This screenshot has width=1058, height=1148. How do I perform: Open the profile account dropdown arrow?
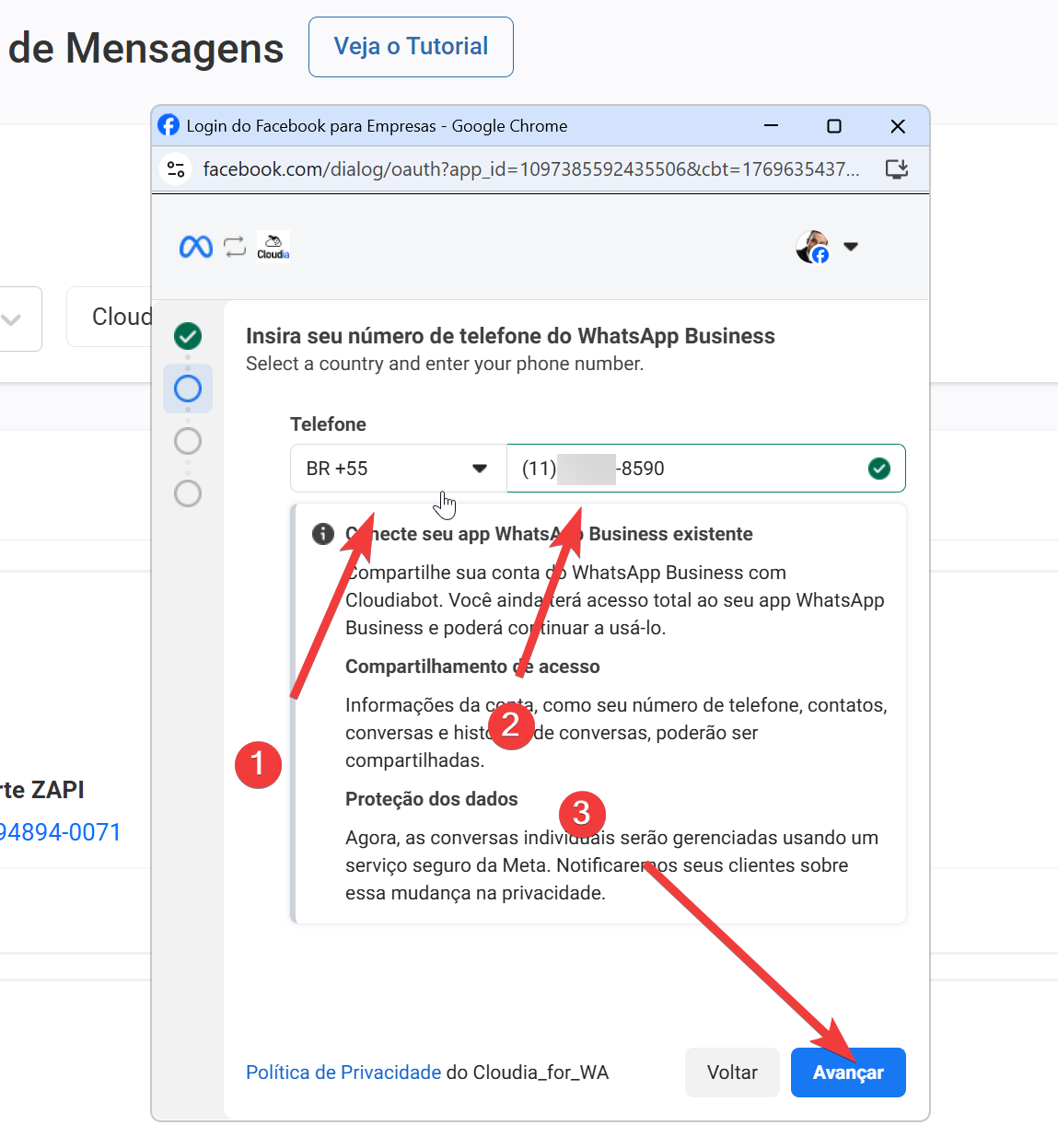coord(851,247)
